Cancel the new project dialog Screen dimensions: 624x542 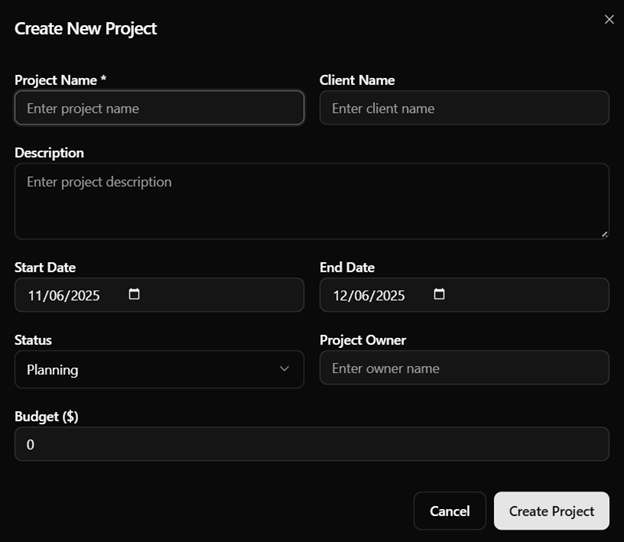pos(450,511)
